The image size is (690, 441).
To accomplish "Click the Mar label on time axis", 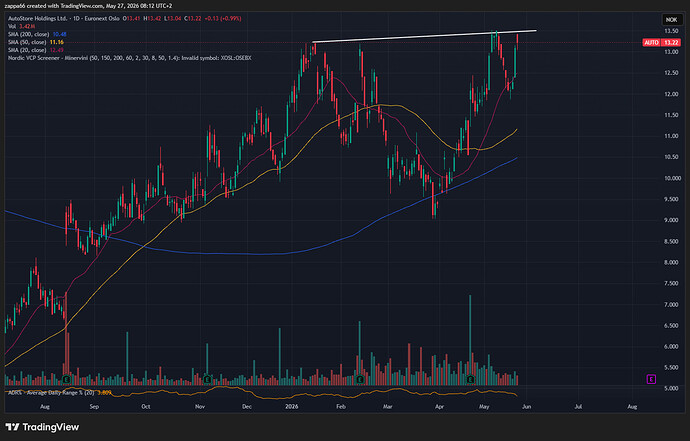I will (387, 407).
